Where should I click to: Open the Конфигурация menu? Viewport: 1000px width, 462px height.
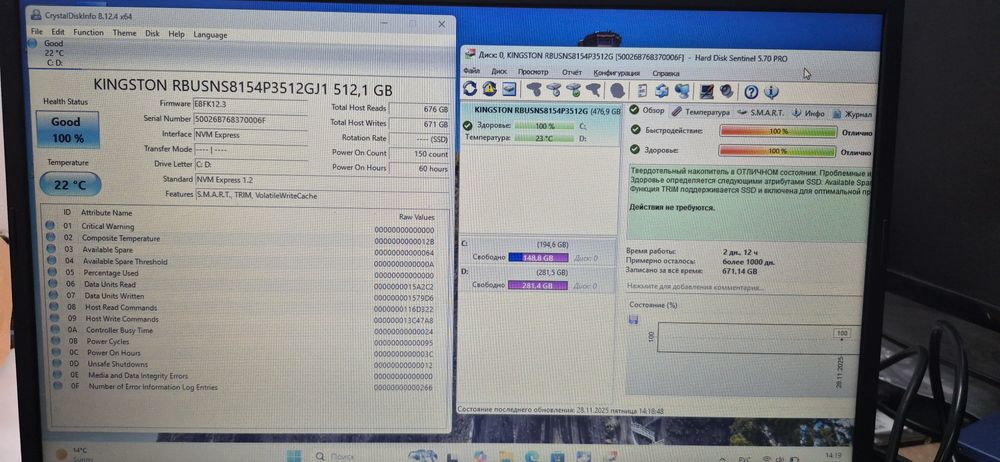click(616, 73)
